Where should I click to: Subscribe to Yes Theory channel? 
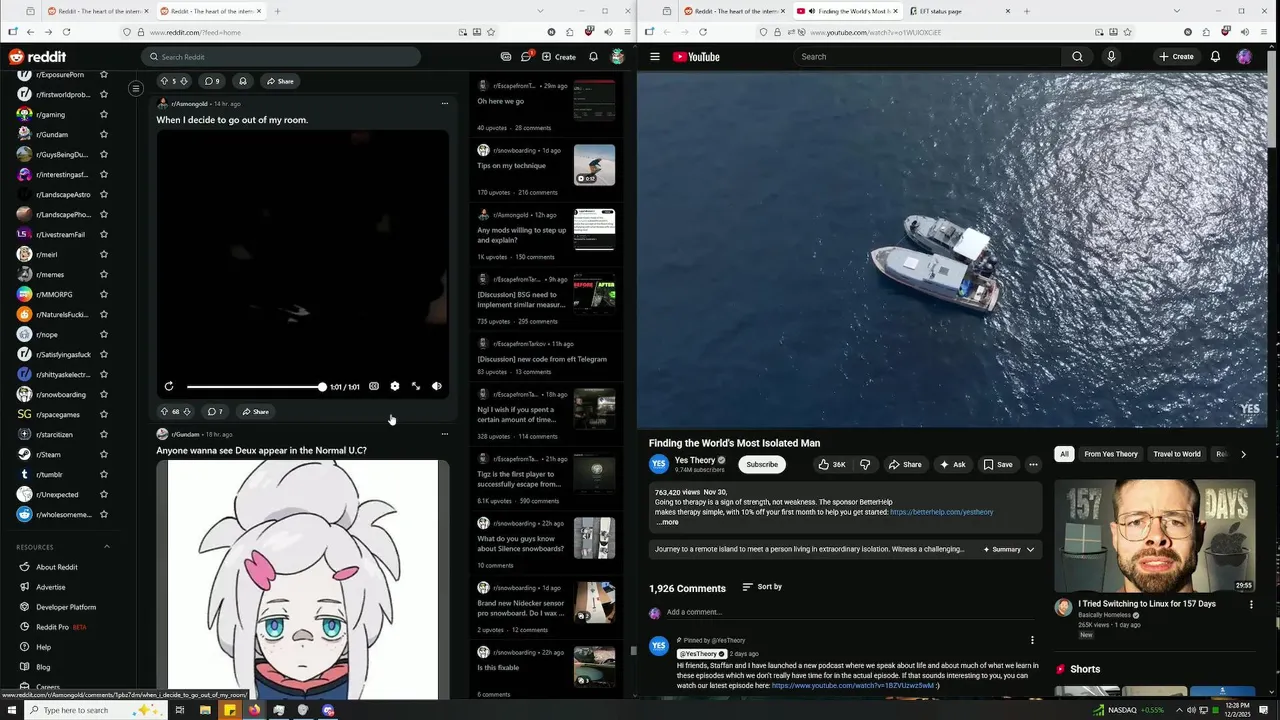(762, 464)
